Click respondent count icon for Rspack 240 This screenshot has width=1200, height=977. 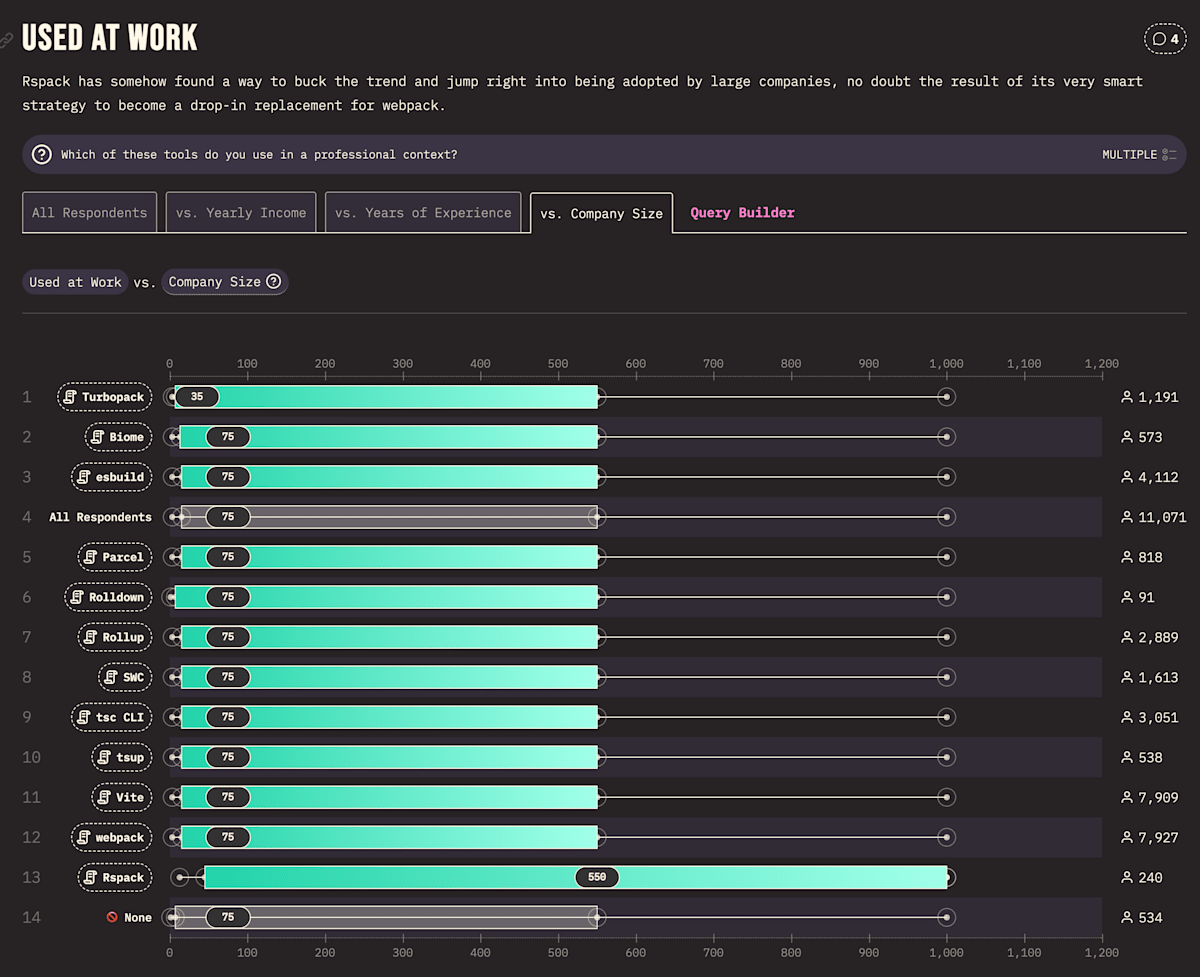1127,877
